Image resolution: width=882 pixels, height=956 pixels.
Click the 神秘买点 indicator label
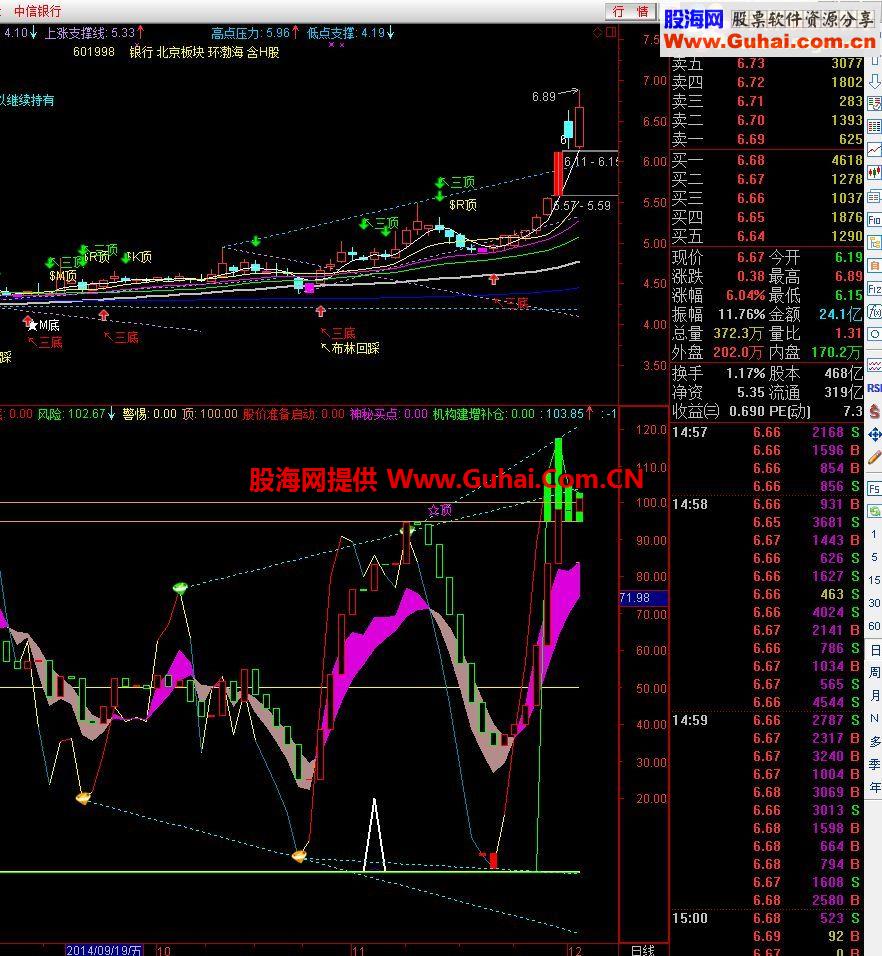(x=374, y=414)
